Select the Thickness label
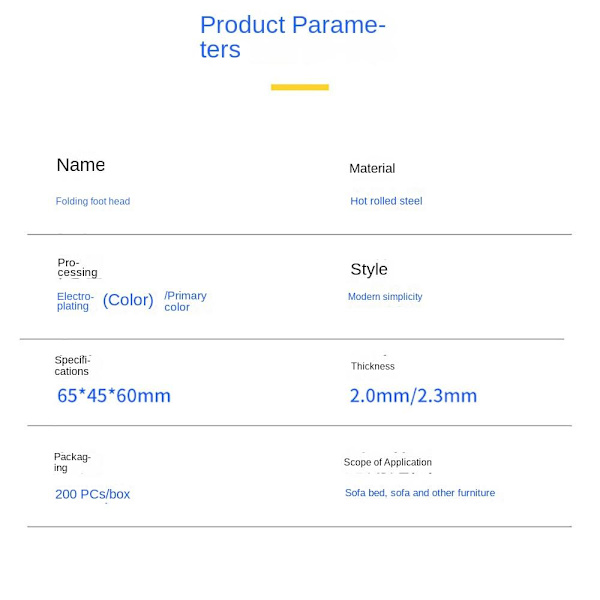This screenshot has width=600, height=600. (373, 366)
